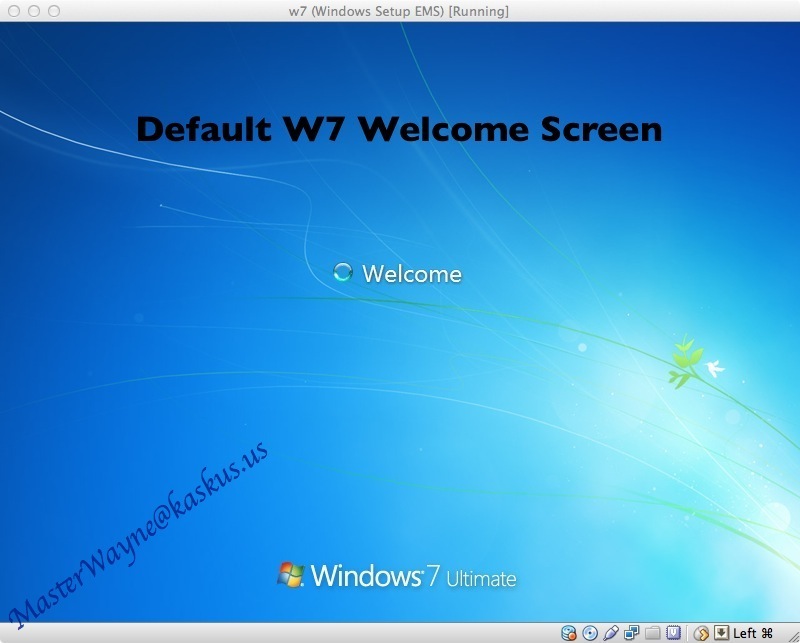
Task: Click the USB devices plug icon
Action: tap(611, 633)
